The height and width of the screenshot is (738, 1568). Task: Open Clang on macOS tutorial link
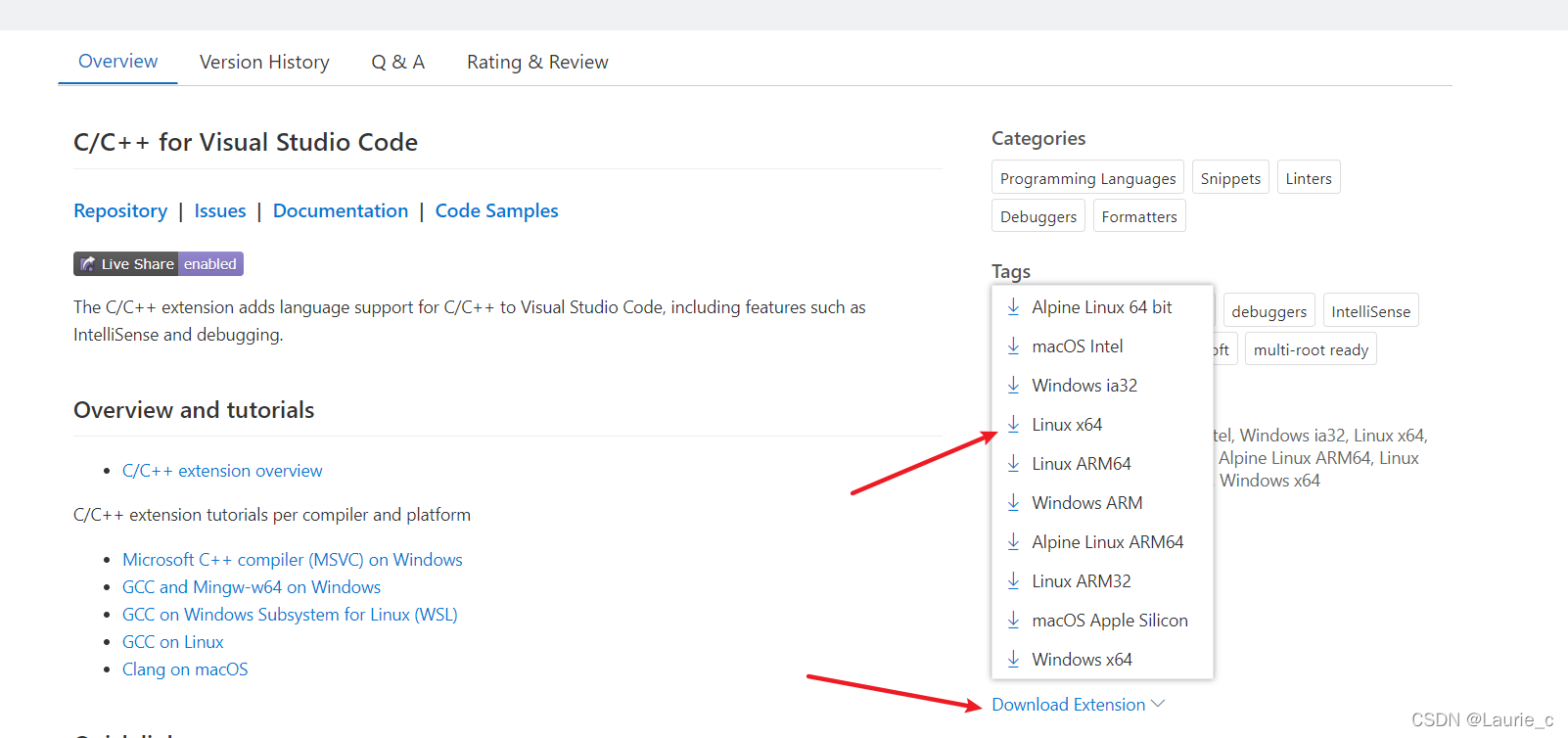(185, 669)
